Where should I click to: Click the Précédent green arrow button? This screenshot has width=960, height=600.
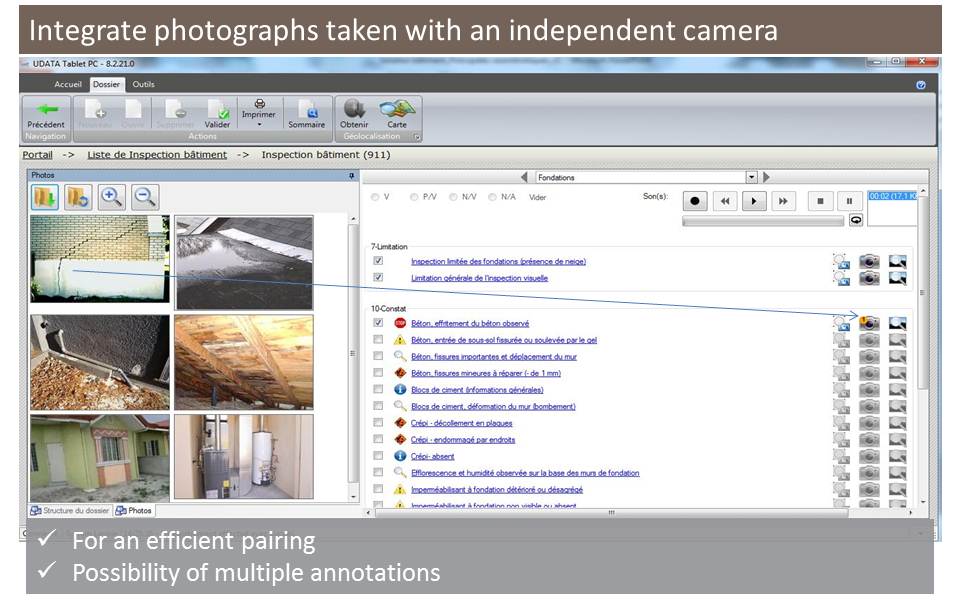click(x=46, y=111)
